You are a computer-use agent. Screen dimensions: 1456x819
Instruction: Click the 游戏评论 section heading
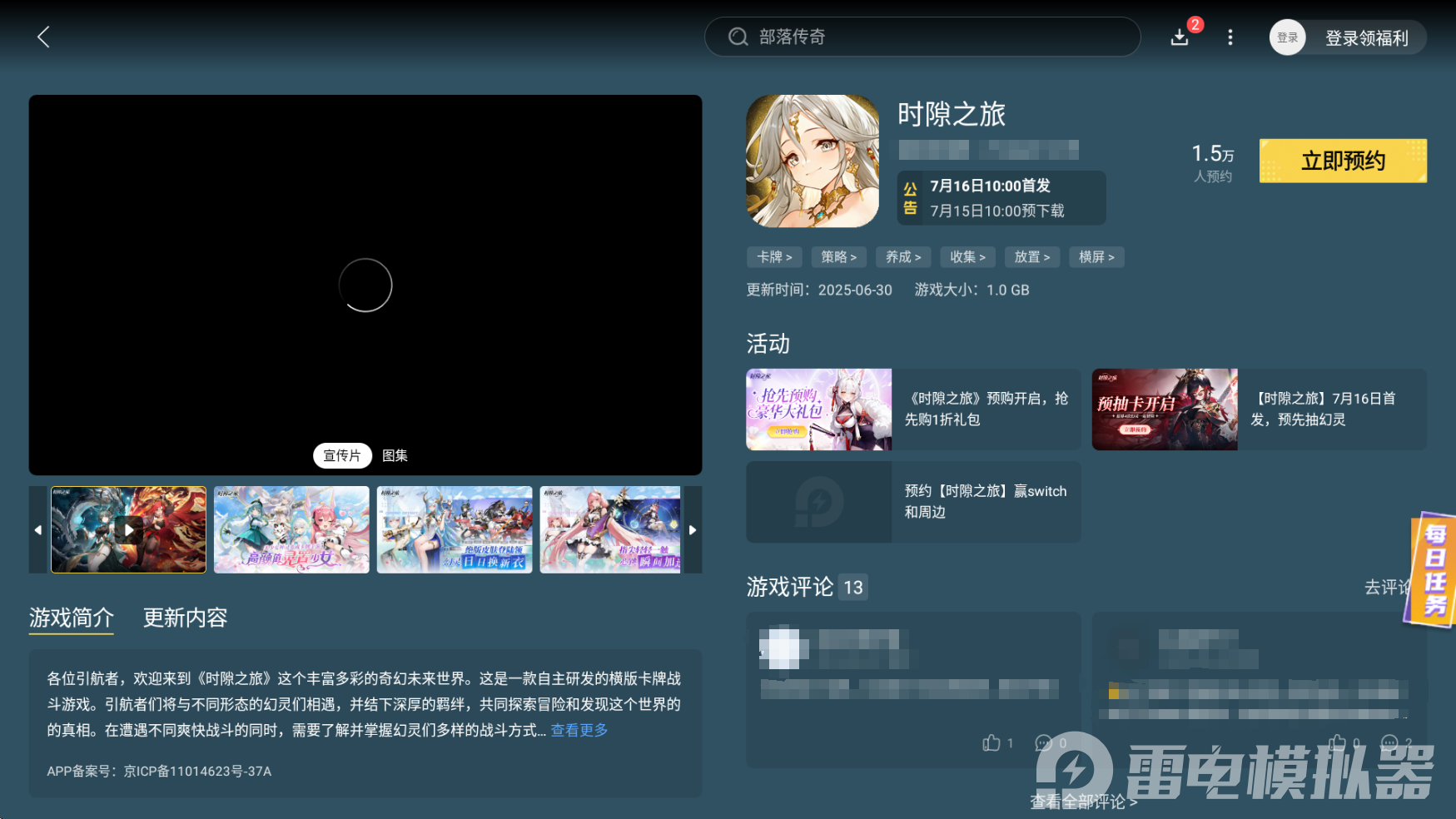point(789,588)
